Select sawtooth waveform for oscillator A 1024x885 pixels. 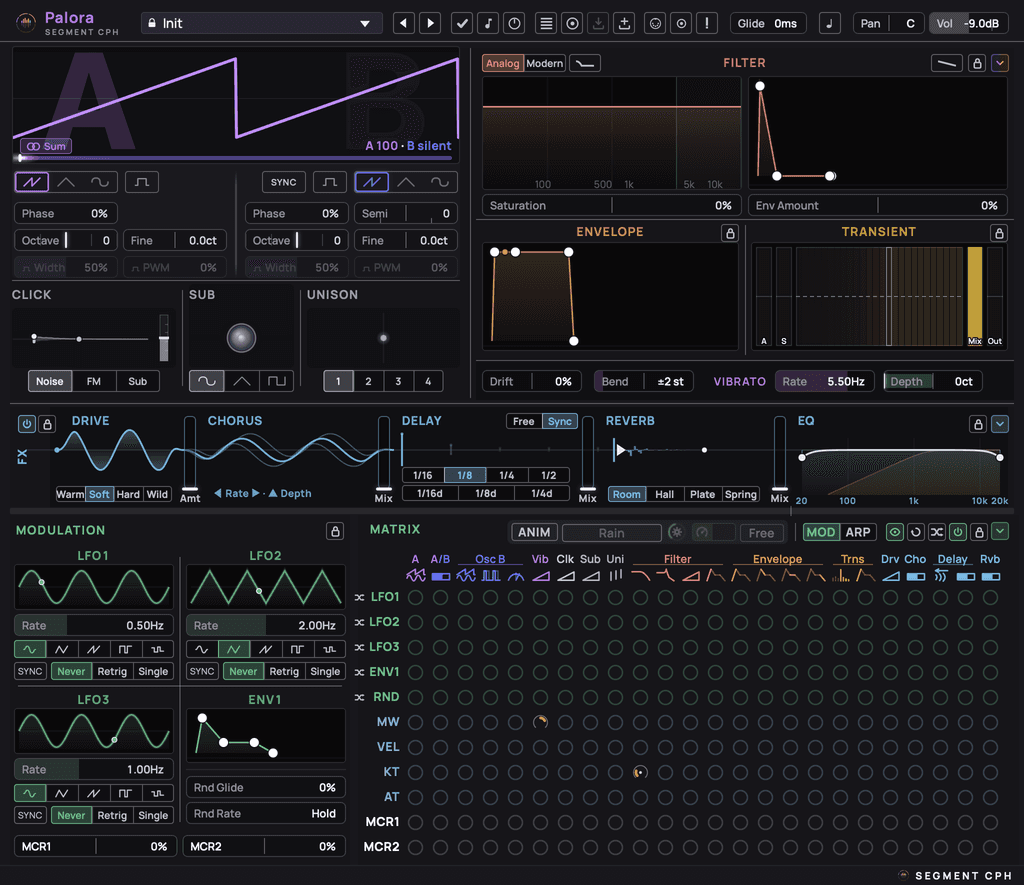coord(31,182)
